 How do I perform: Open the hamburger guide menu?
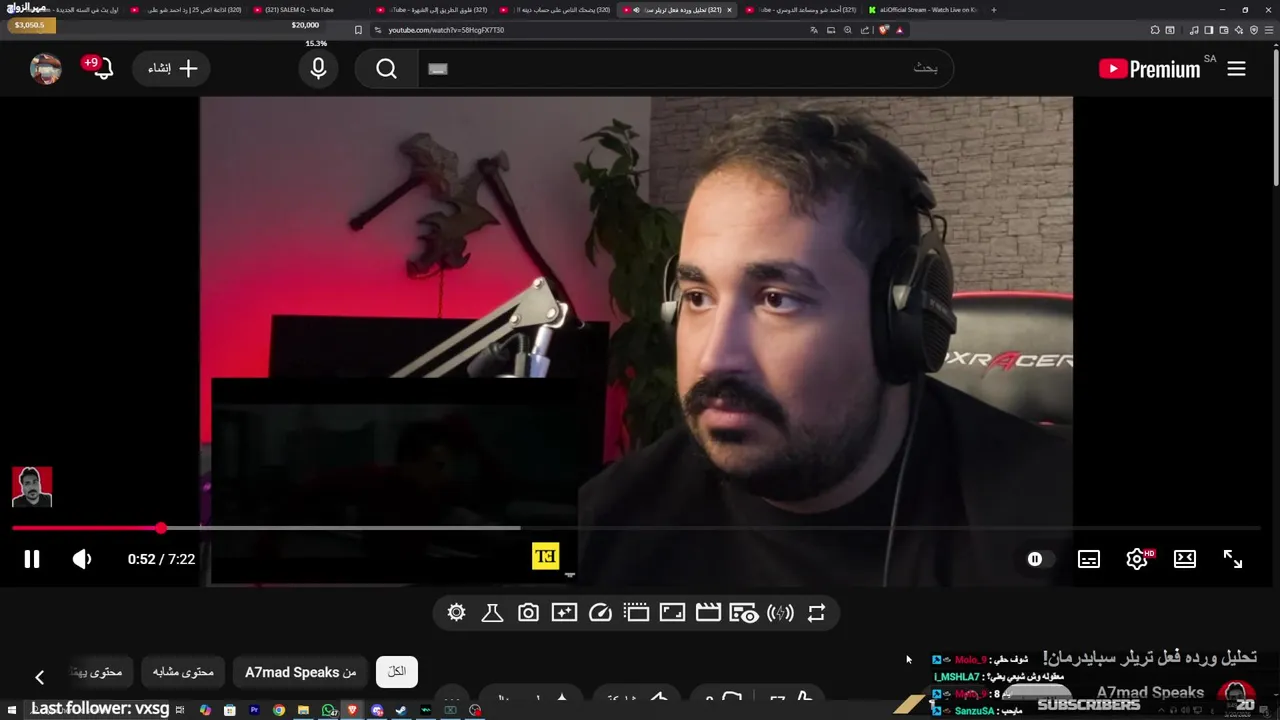(x=1237, y=69)
